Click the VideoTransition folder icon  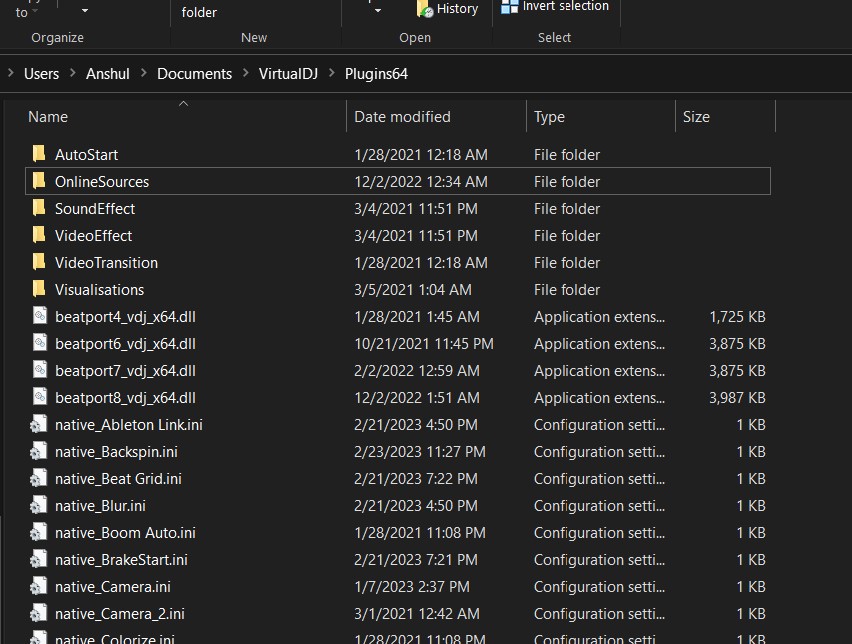point(39,262)
